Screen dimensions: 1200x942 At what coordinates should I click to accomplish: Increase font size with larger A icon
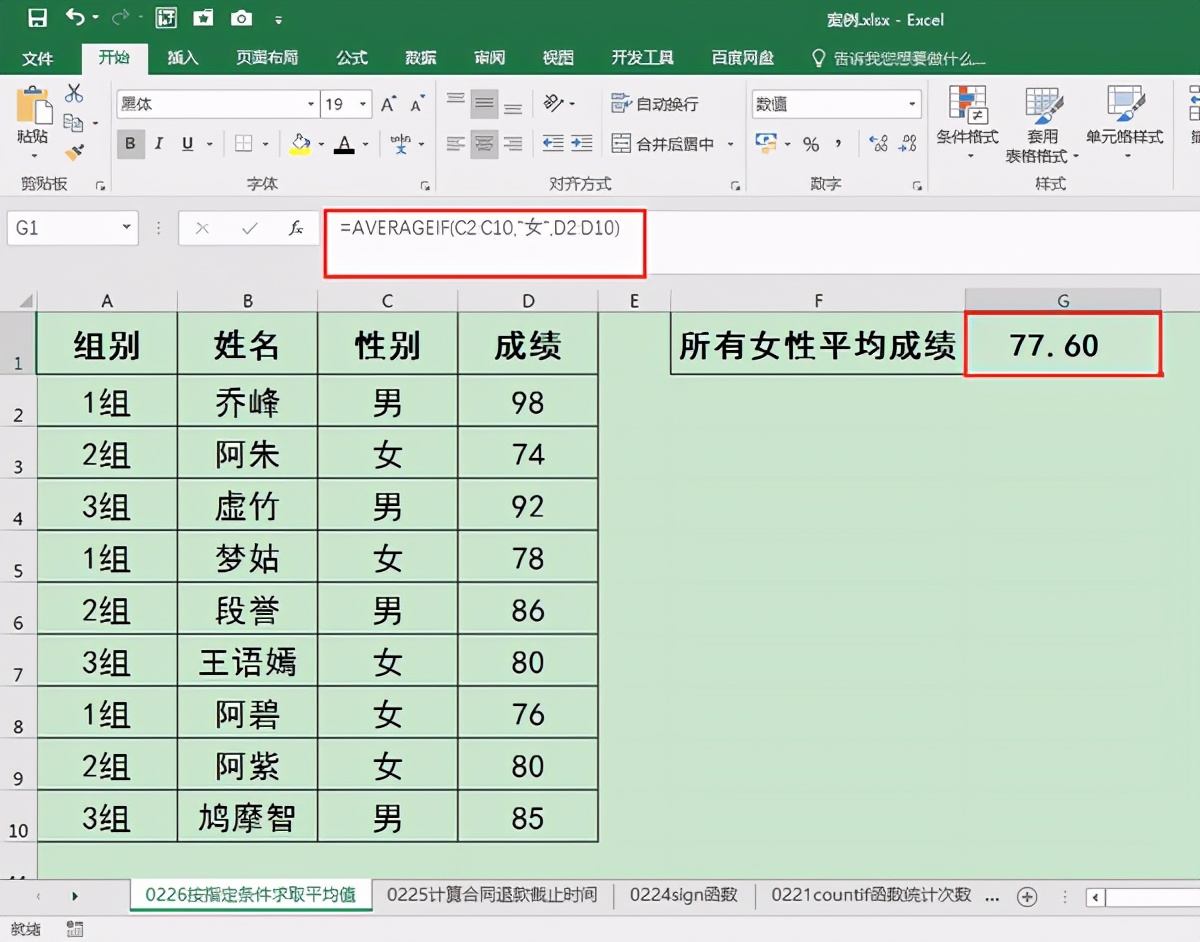[389, 104]
